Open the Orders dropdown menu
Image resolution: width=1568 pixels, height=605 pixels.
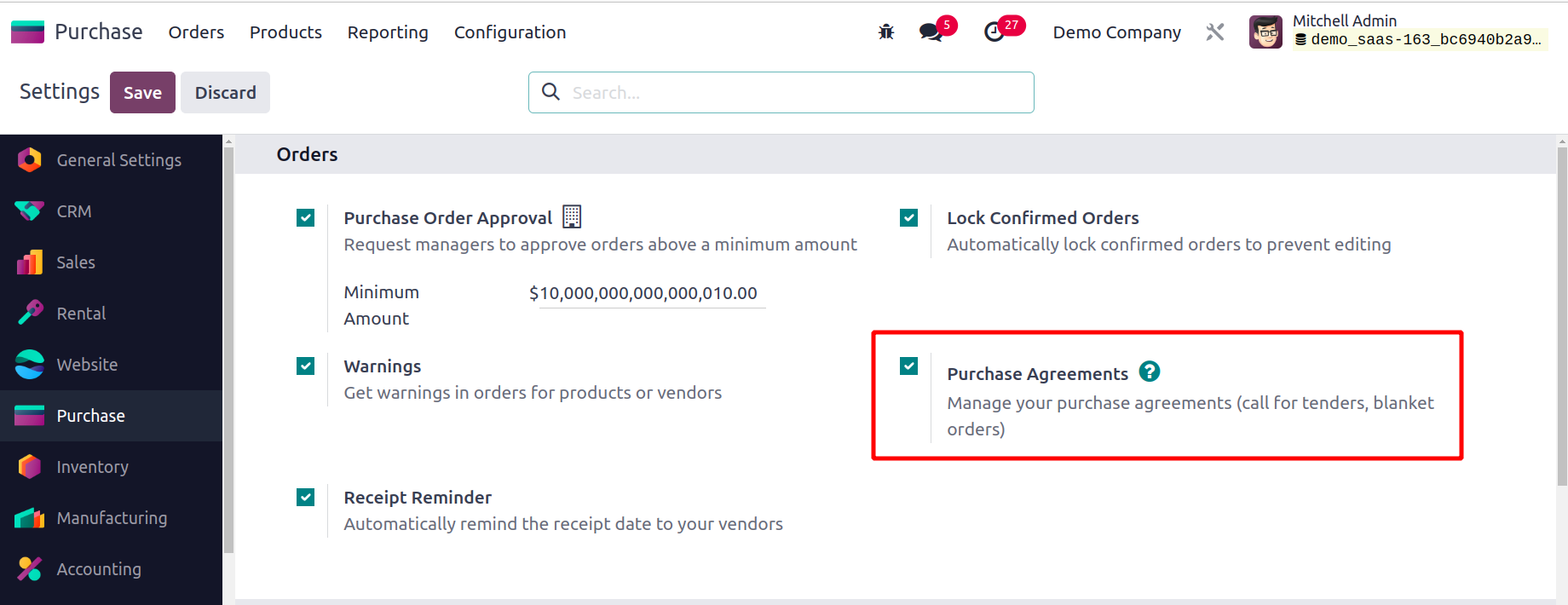196,32
